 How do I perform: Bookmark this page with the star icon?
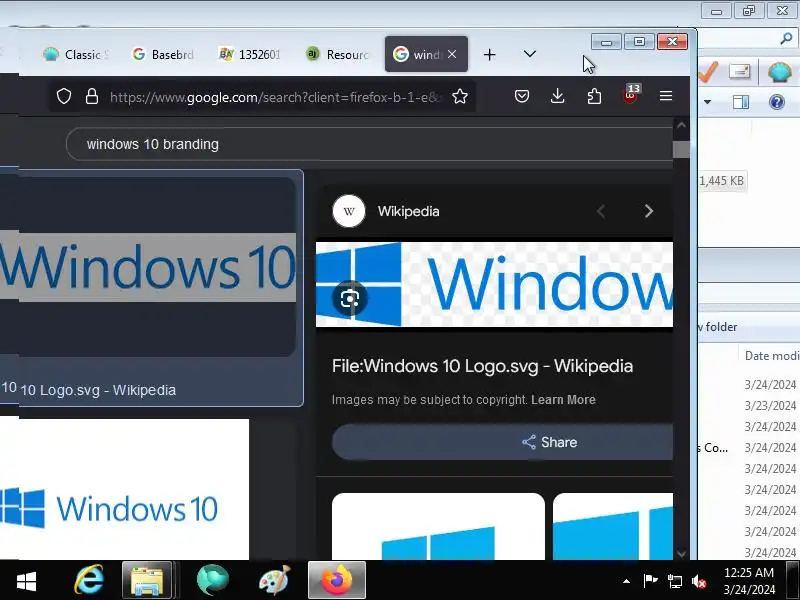point(460,96)
